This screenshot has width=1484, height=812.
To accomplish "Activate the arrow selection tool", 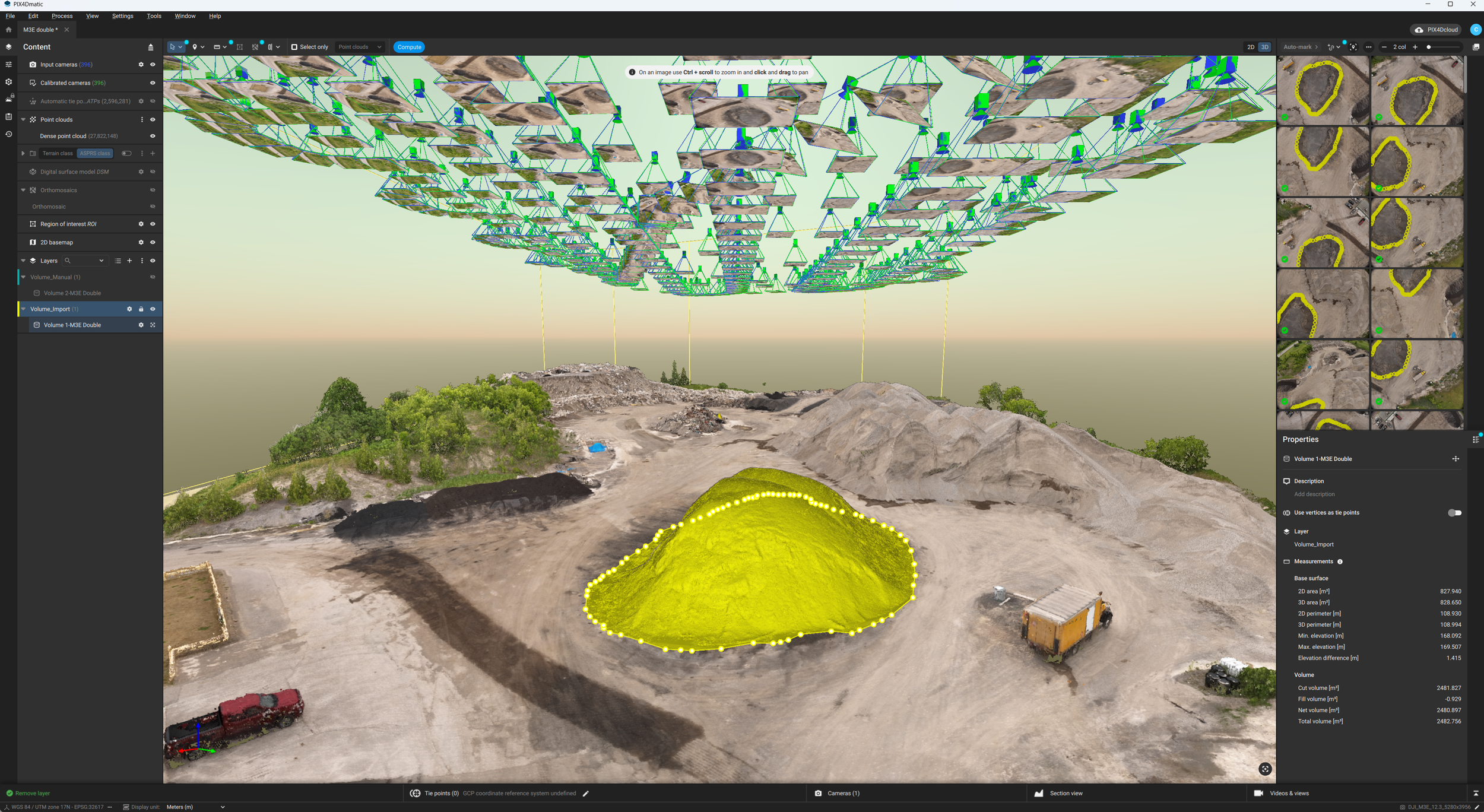I will tap(173, 47).
